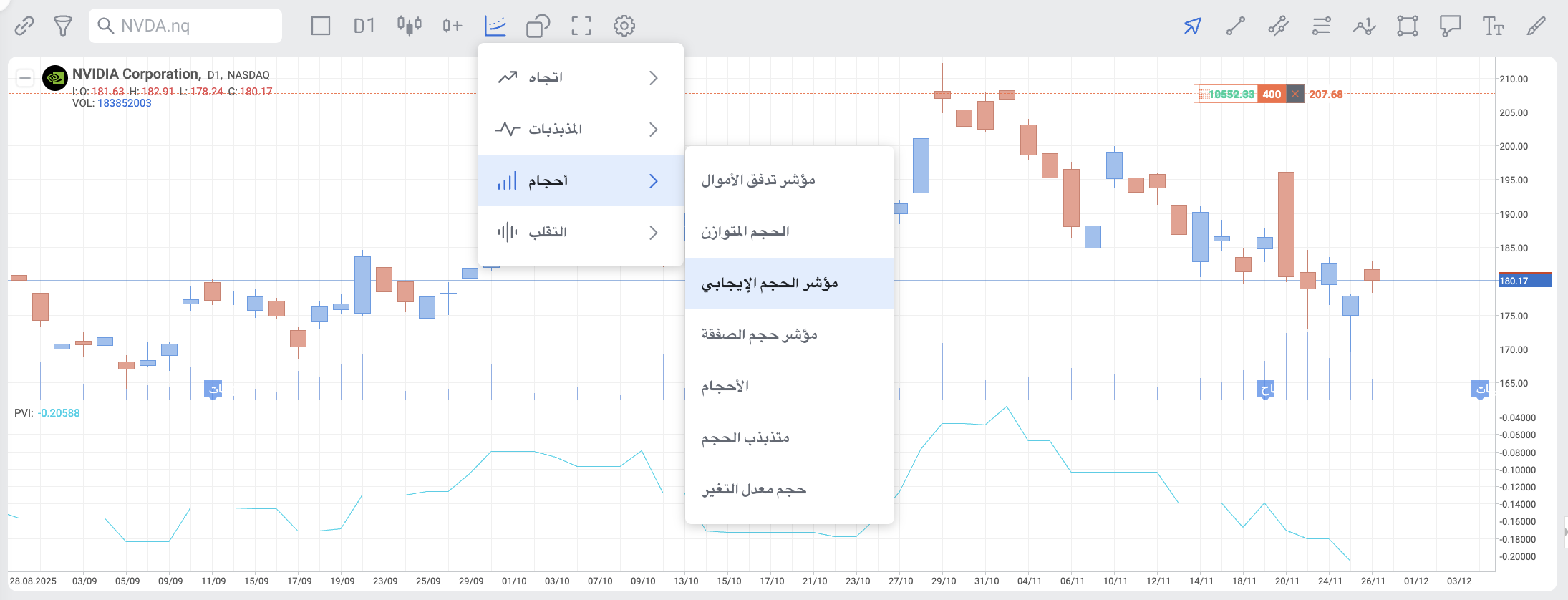Add the الحجم المتوازن indicator
This screenshot has width=1568, height=600.
(x=790, y=231)
